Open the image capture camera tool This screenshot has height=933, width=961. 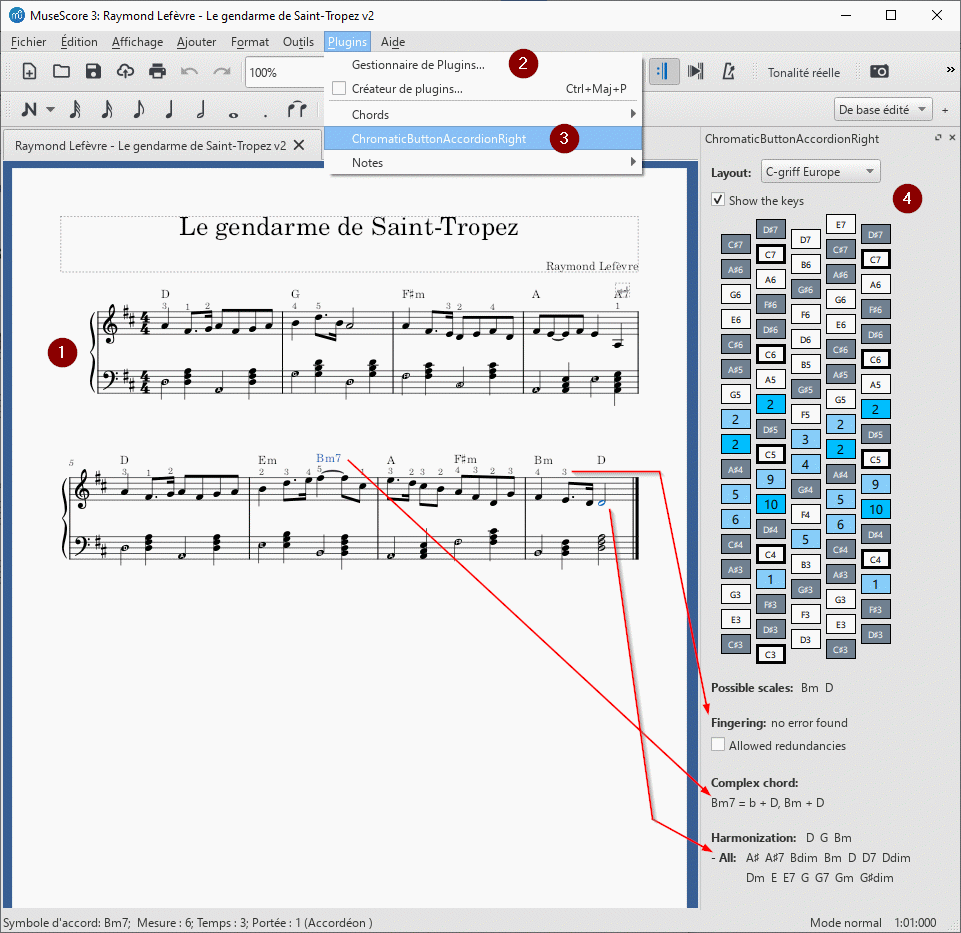pyautogui.click(x=881, y=71)
